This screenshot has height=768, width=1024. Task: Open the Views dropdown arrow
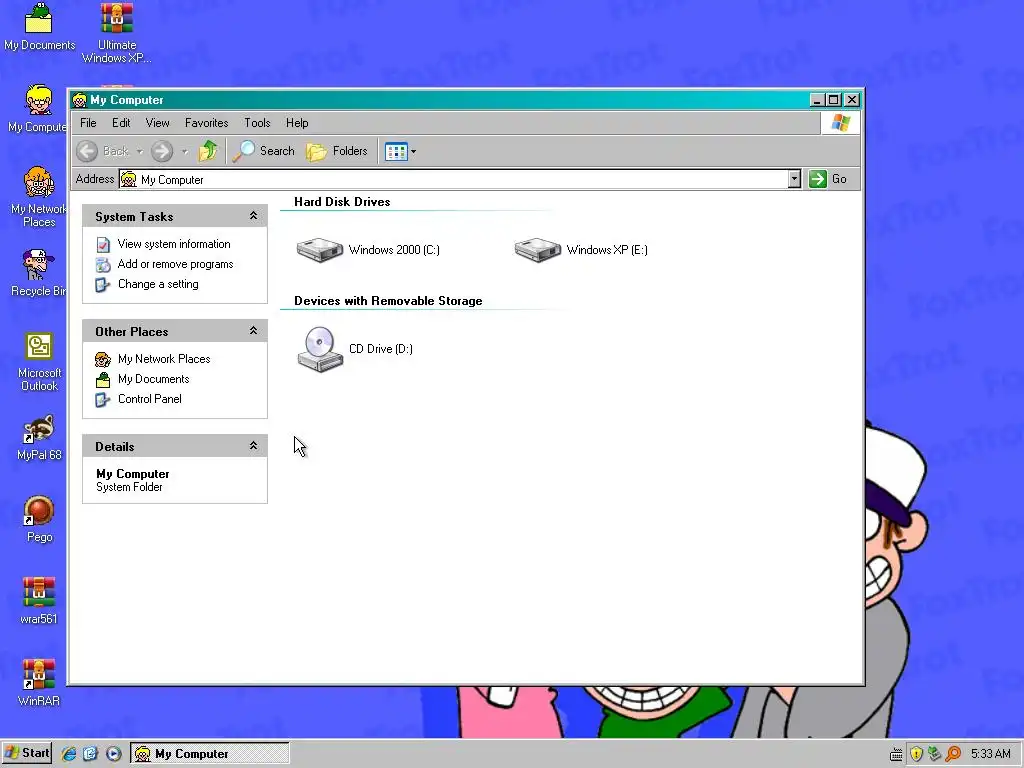coord(413,152)
